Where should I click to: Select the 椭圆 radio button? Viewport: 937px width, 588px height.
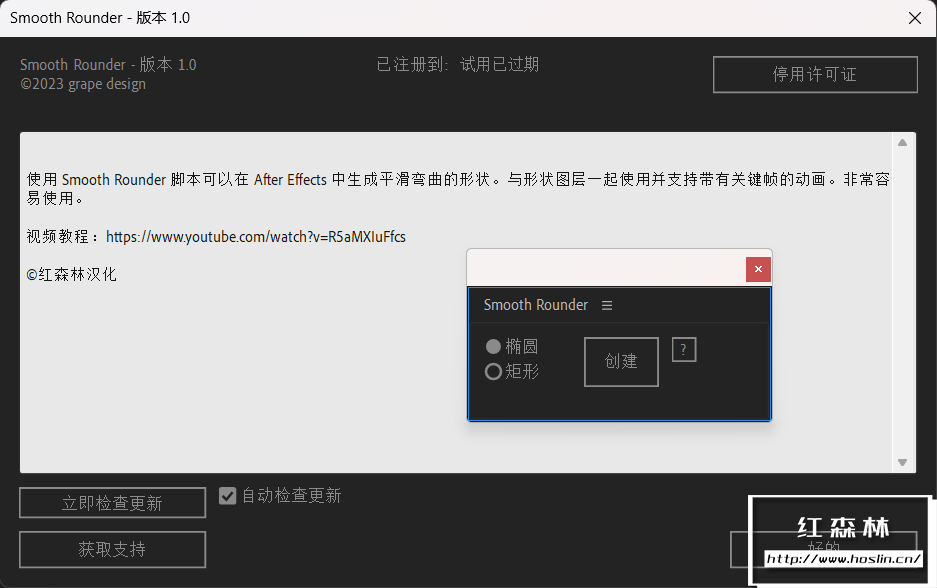click(493, 347)
